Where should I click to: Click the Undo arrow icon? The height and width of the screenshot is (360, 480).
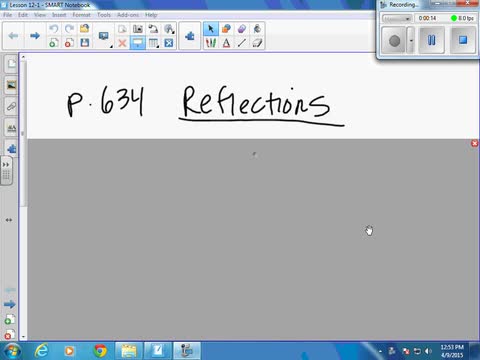(x=53, y=29)
